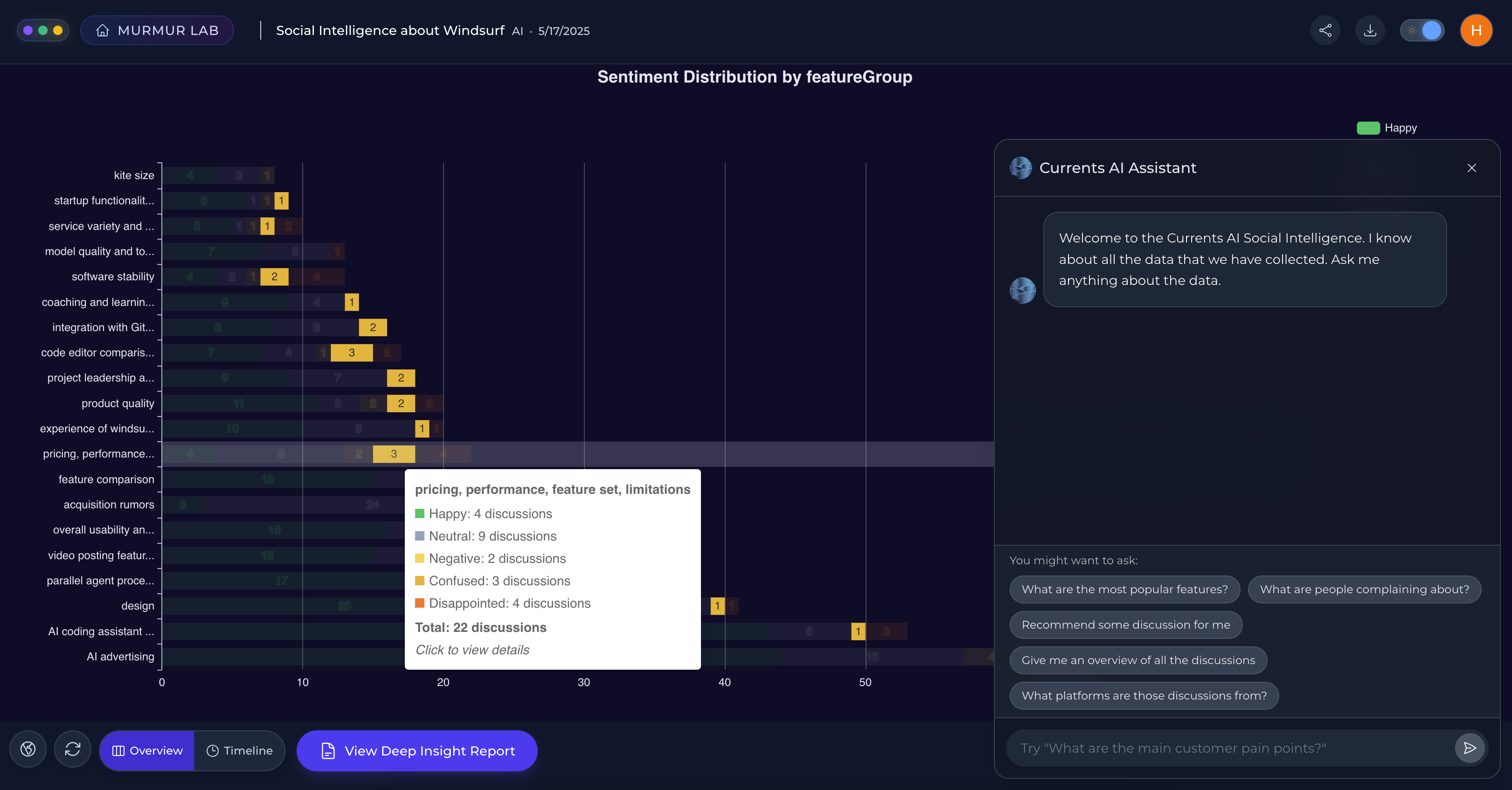Ask 'What are the most popular features?'
The height and width of the screenshot is (790, 1512).
1124,589
